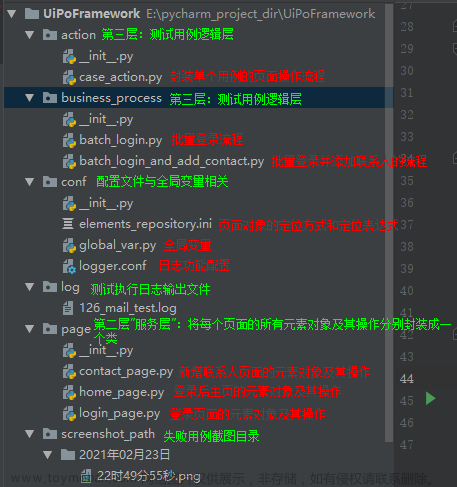The image size is (457, 487).
Task: Click Python icon of batch_login_and_add_contact.py
Action: 69,161
